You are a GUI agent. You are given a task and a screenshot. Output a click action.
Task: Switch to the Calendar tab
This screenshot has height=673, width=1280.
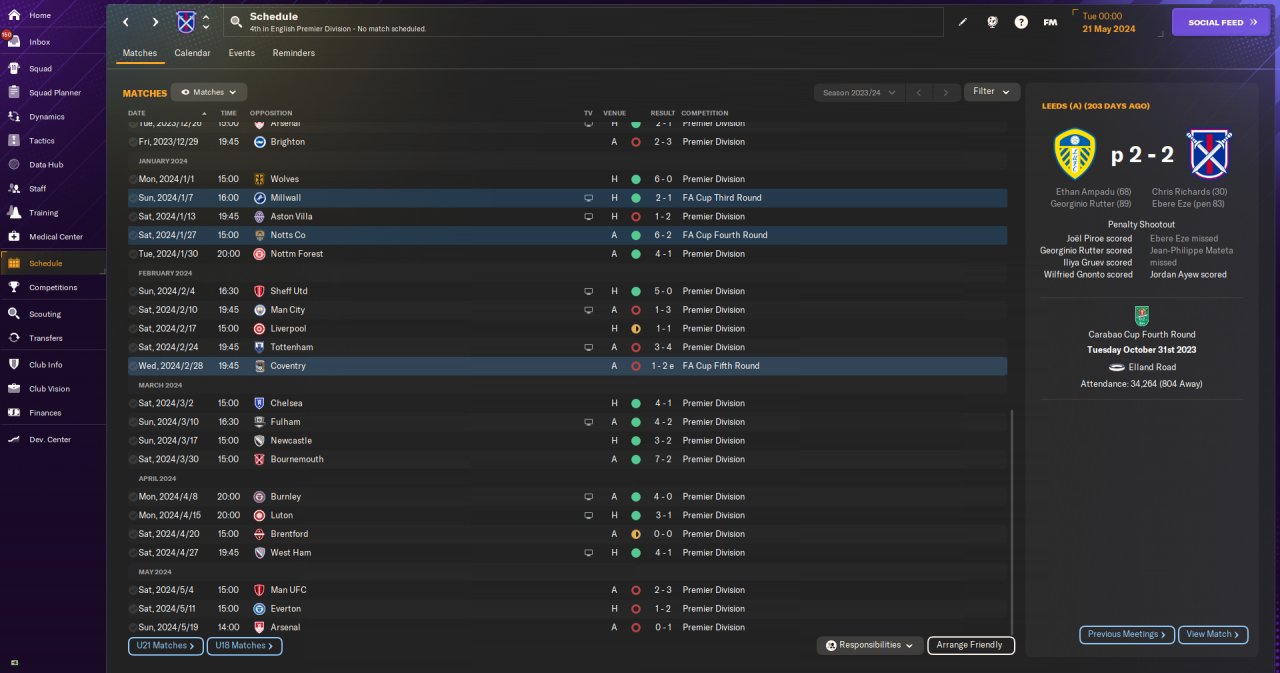point(192,53)
